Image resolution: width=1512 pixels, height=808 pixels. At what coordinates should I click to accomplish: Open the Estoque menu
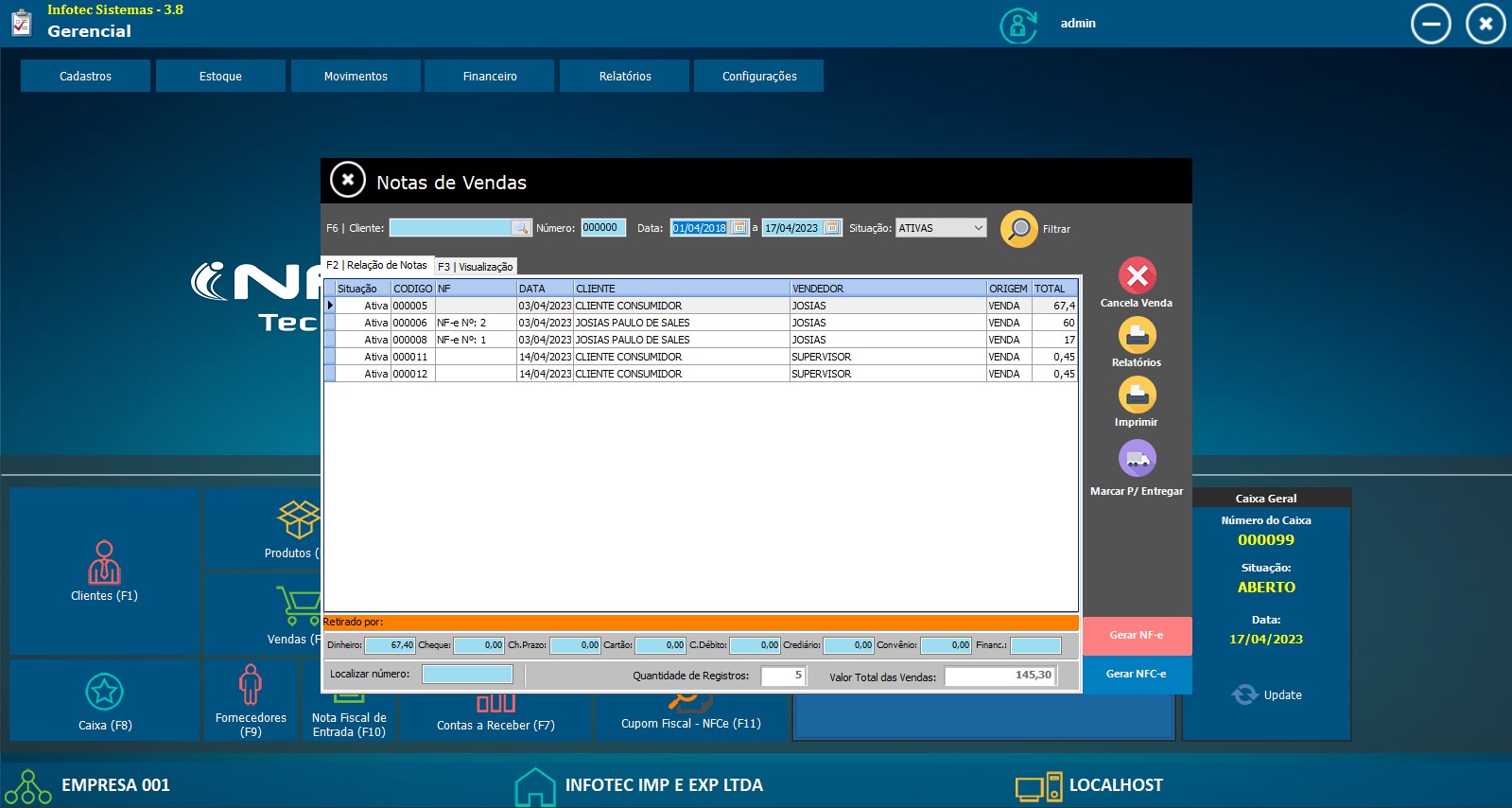220,76
